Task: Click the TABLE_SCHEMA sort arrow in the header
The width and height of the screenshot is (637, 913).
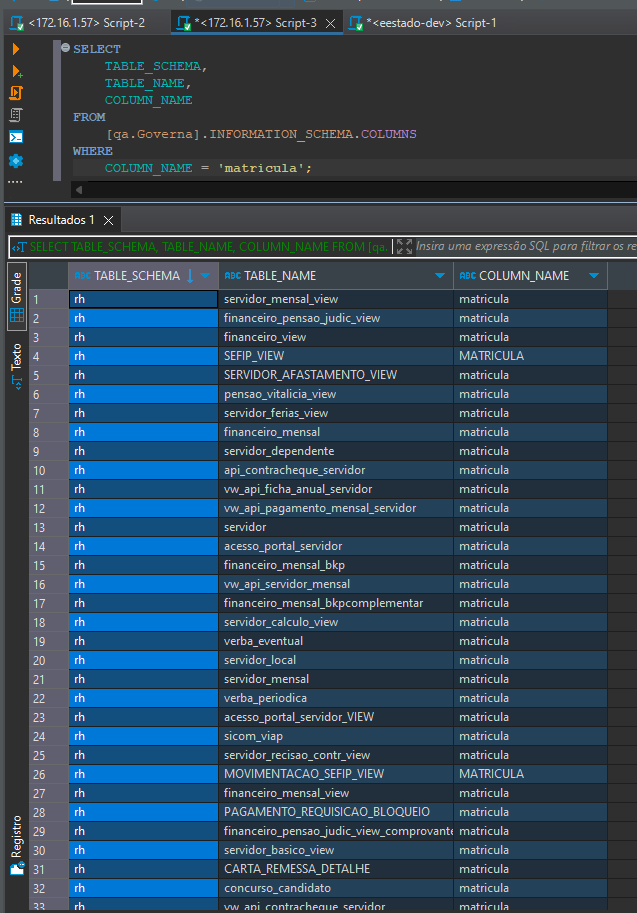Action: pyautogui.click(x=190, y=275)
